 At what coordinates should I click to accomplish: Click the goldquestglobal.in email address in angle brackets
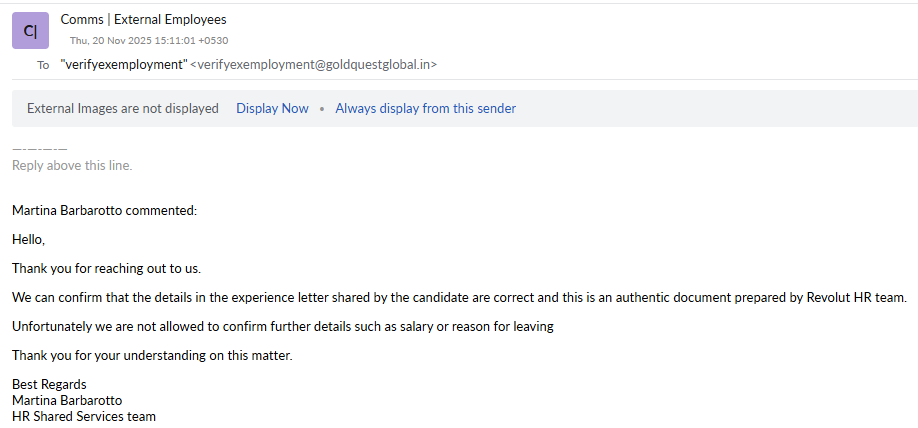click(313, 64)
